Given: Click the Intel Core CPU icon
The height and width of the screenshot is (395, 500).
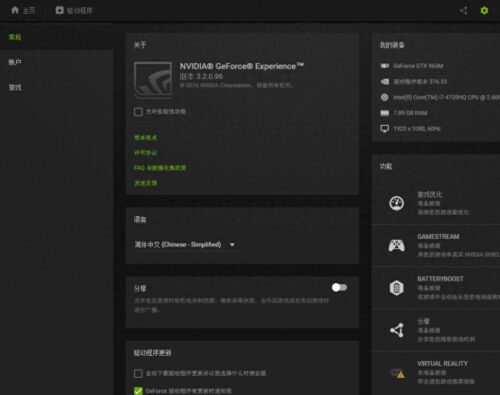Looking at the screenshot, I should click(385, 97).
